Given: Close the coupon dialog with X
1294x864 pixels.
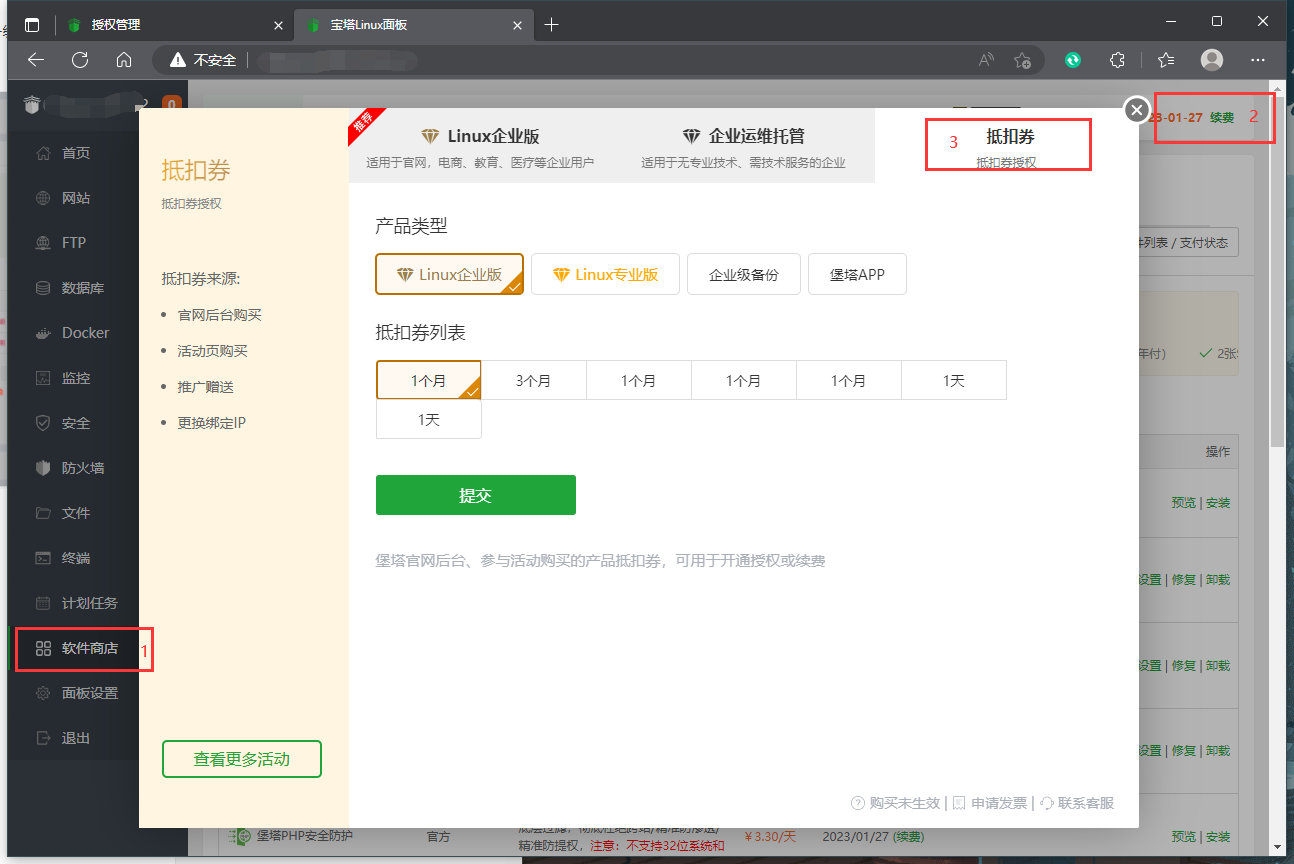Looking at the screenshot, I should [1136, 110].
